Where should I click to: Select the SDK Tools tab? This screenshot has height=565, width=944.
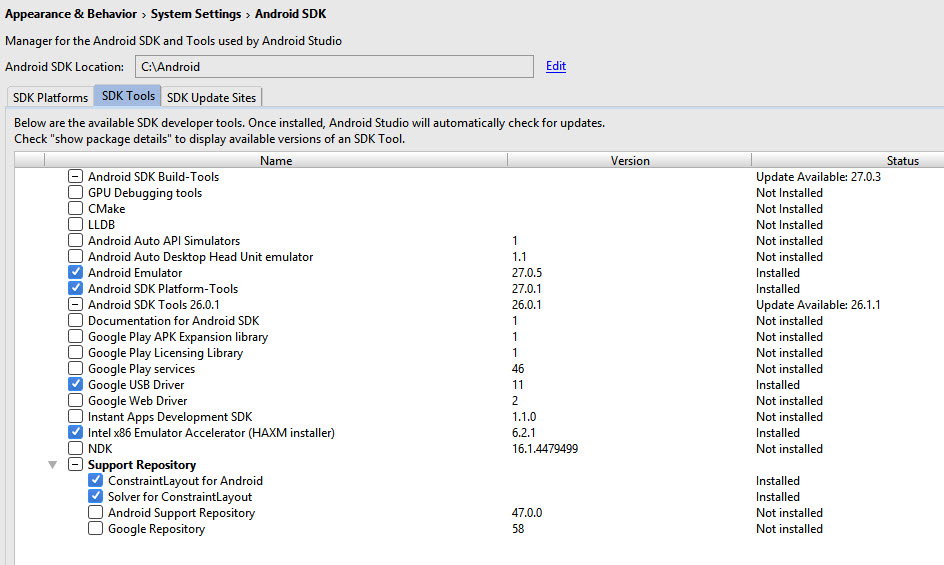[x=128, y=96]
